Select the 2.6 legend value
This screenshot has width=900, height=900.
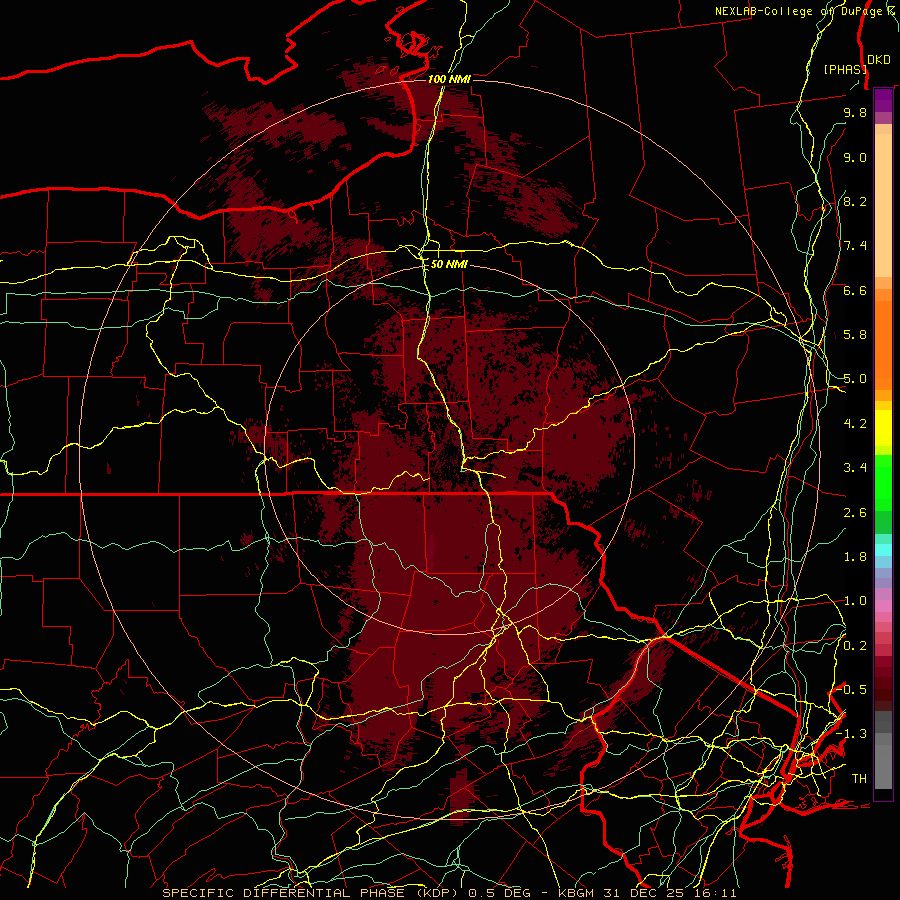click(855, 513)
